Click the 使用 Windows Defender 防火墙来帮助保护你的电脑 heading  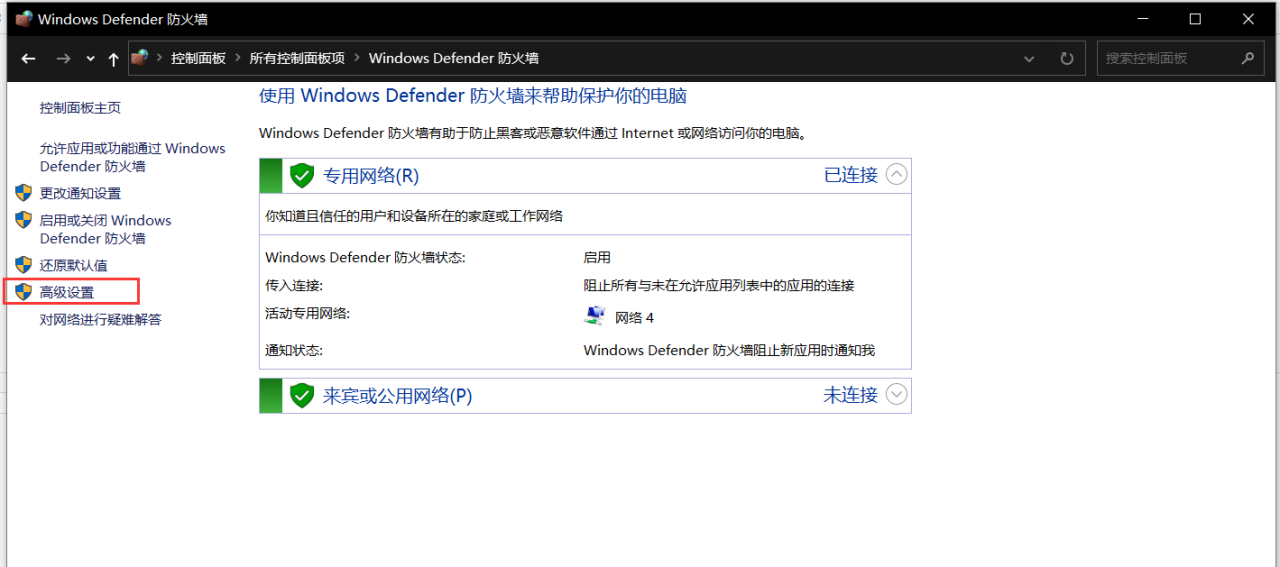pyautogui.click(x=473, y=96)
